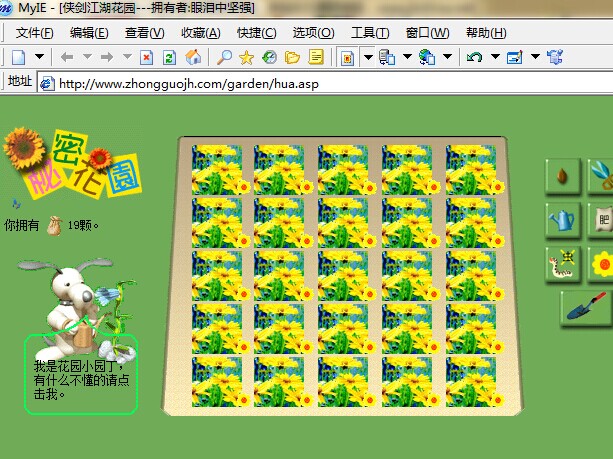Expand the back history dropdown arrow
The height and width of the screenshot is (459, 613).
87,57
